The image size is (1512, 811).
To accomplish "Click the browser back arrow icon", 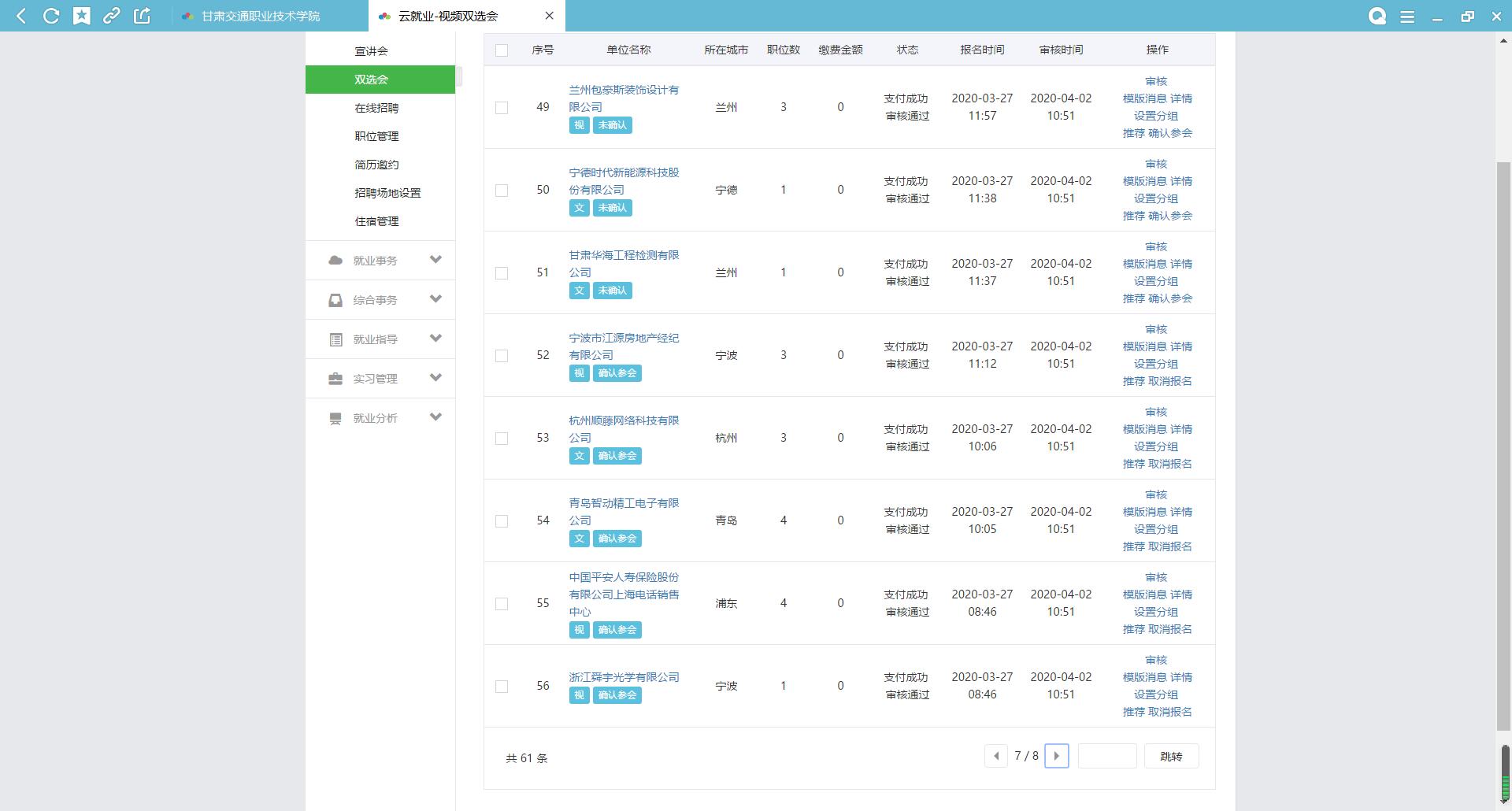I will (x=21, y=16).
